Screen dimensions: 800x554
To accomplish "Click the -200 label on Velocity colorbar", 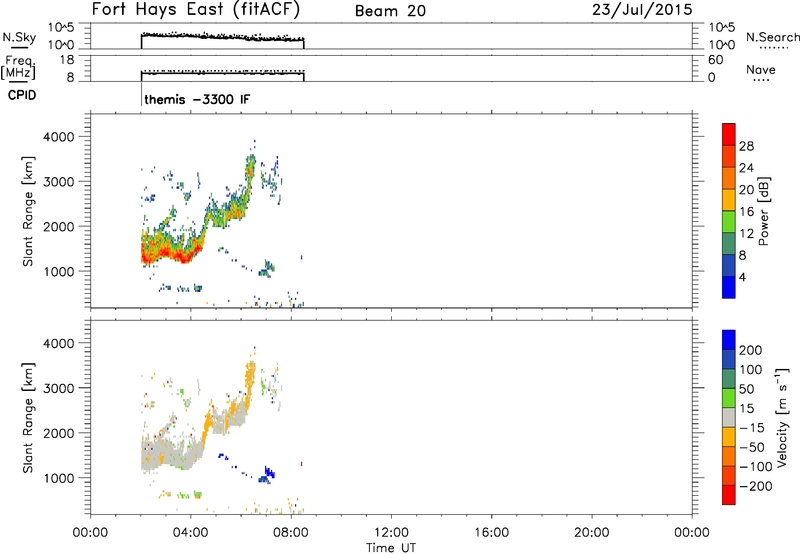I will tap(756, 486).
